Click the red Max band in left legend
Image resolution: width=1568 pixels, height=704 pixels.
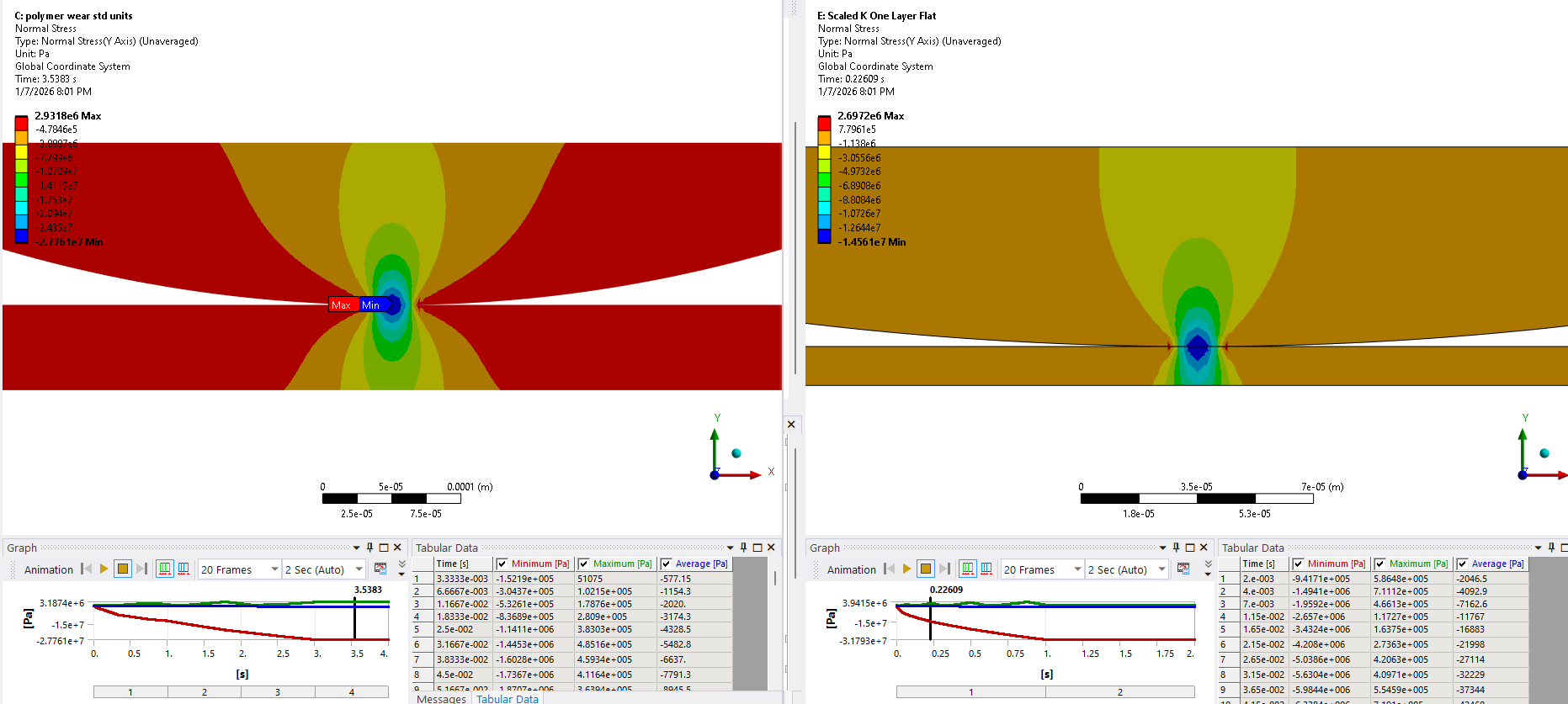(22, 123)
